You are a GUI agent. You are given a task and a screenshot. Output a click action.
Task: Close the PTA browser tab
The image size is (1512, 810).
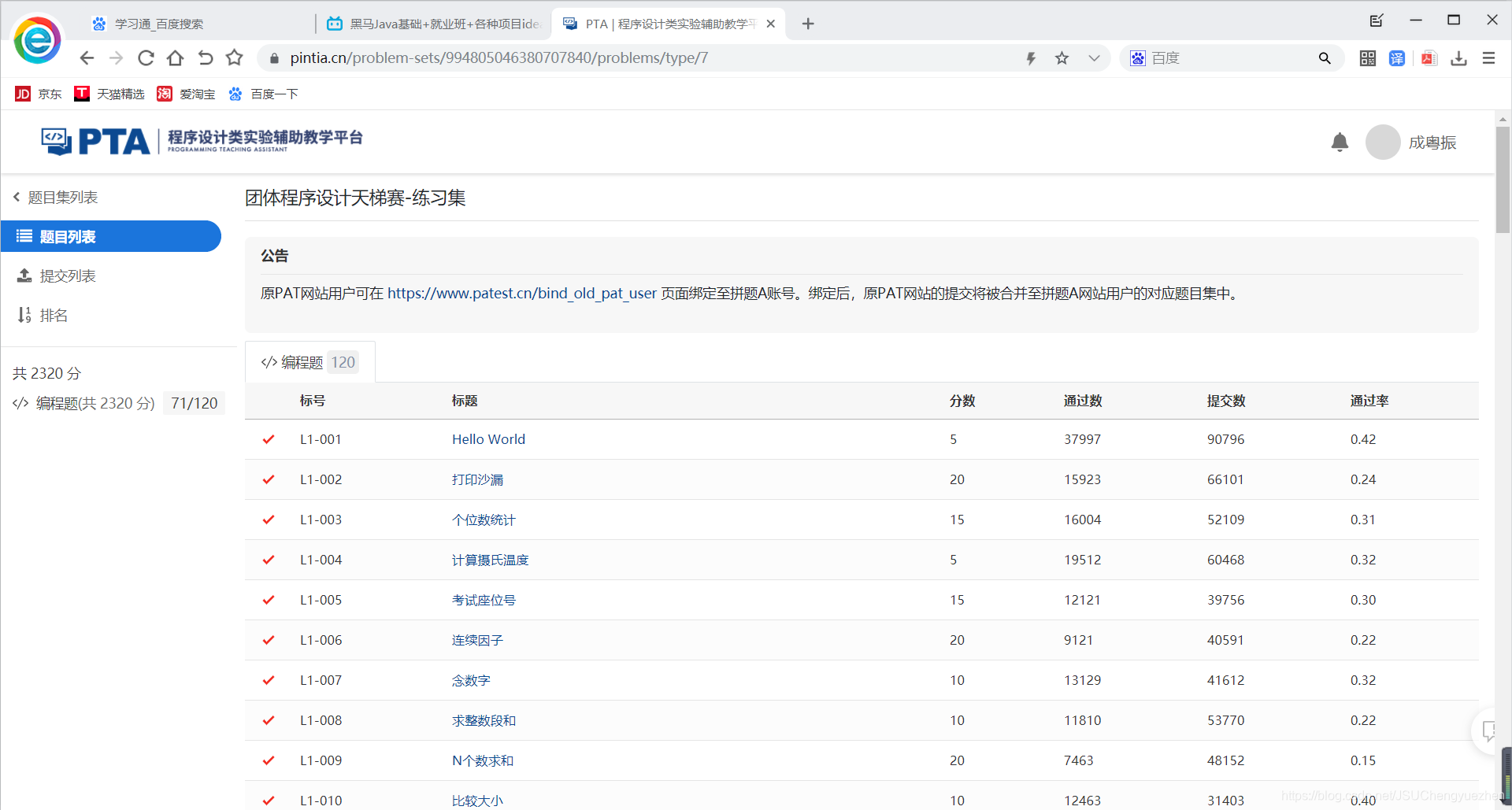point(770,24)
